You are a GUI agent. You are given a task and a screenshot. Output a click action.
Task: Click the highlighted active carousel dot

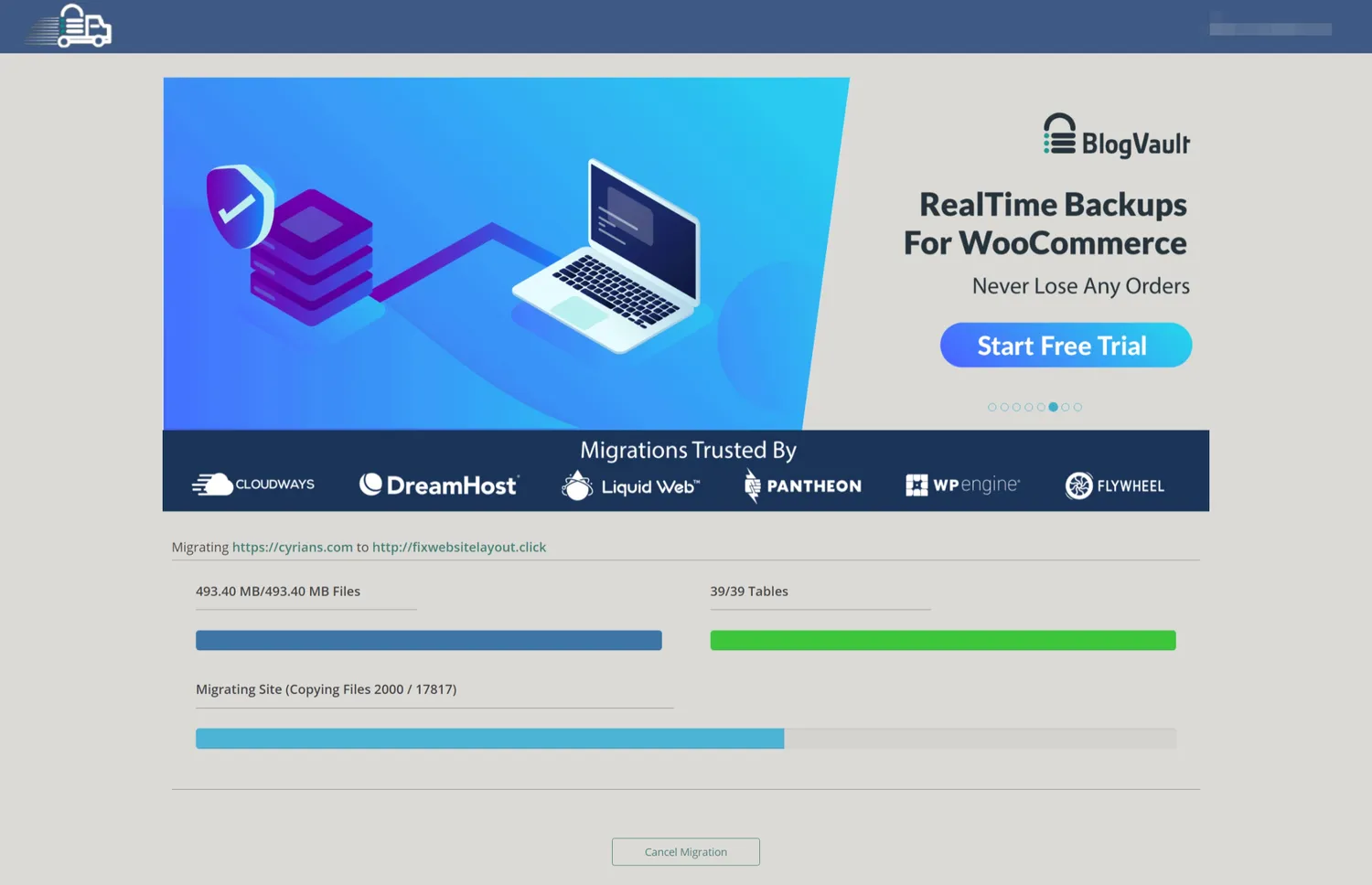pyautogui.click(x=1053, y=407)
